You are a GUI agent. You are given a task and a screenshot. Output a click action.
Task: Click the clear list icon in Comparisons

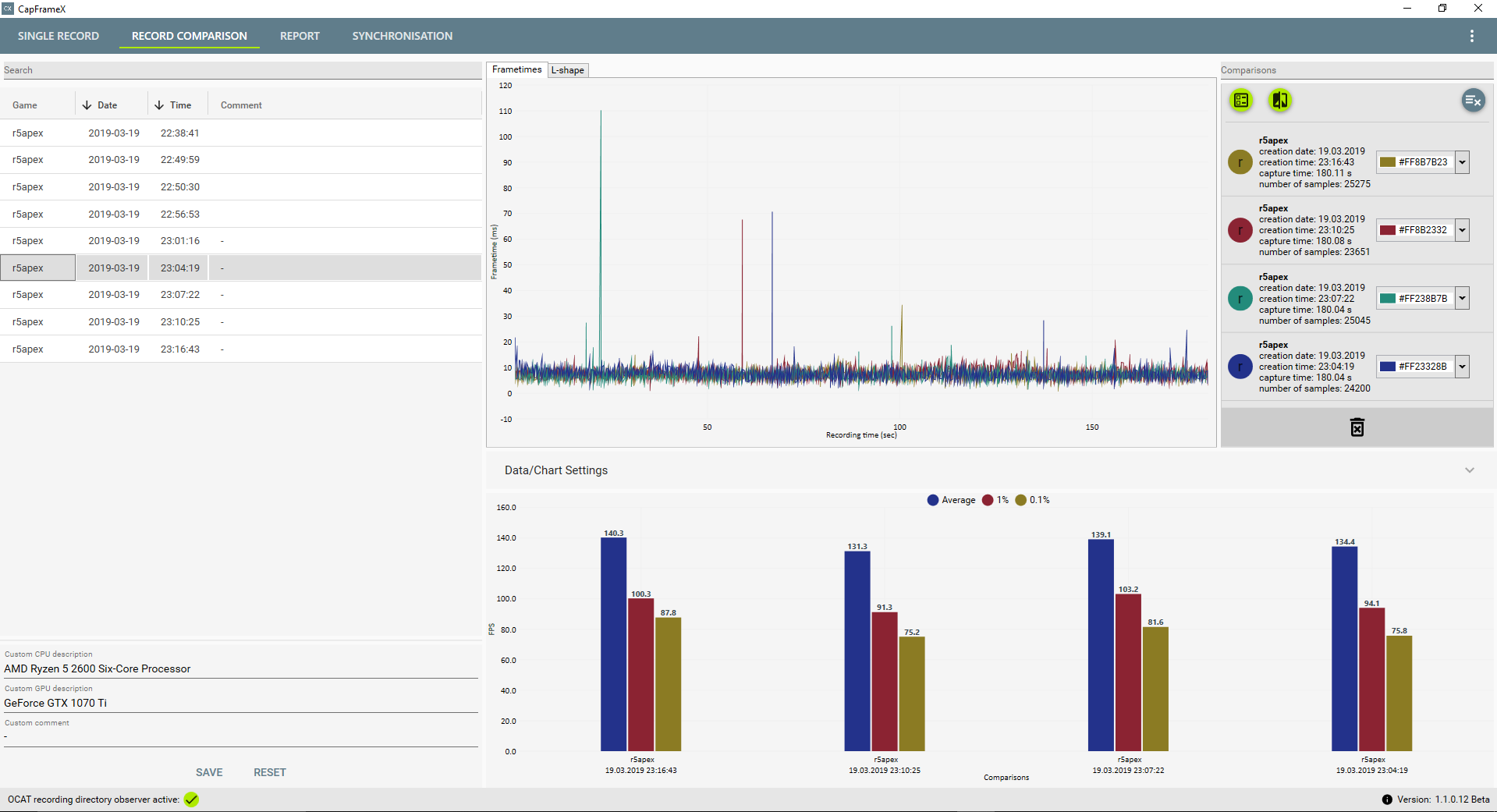tap(1473, 100)
